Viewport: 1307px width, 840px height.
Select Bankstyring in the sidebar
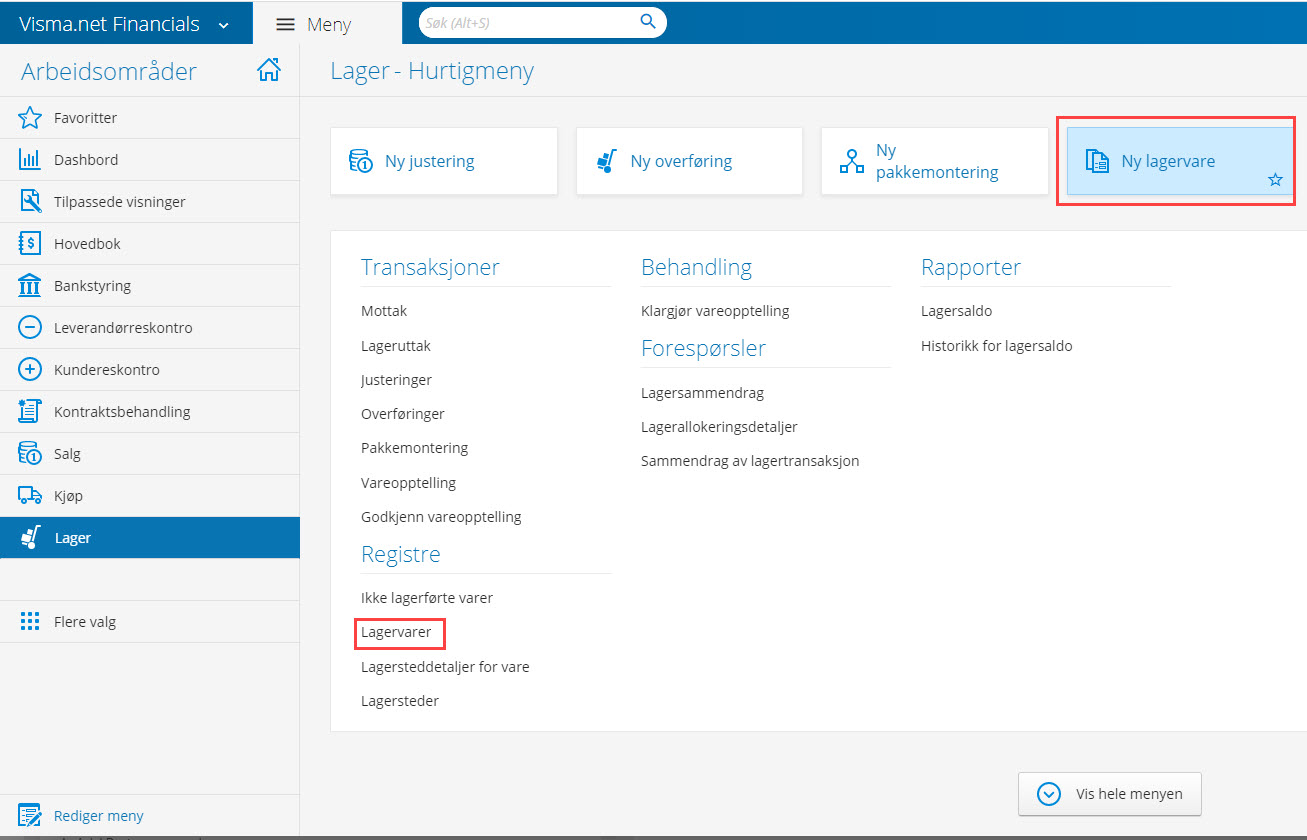150,286
